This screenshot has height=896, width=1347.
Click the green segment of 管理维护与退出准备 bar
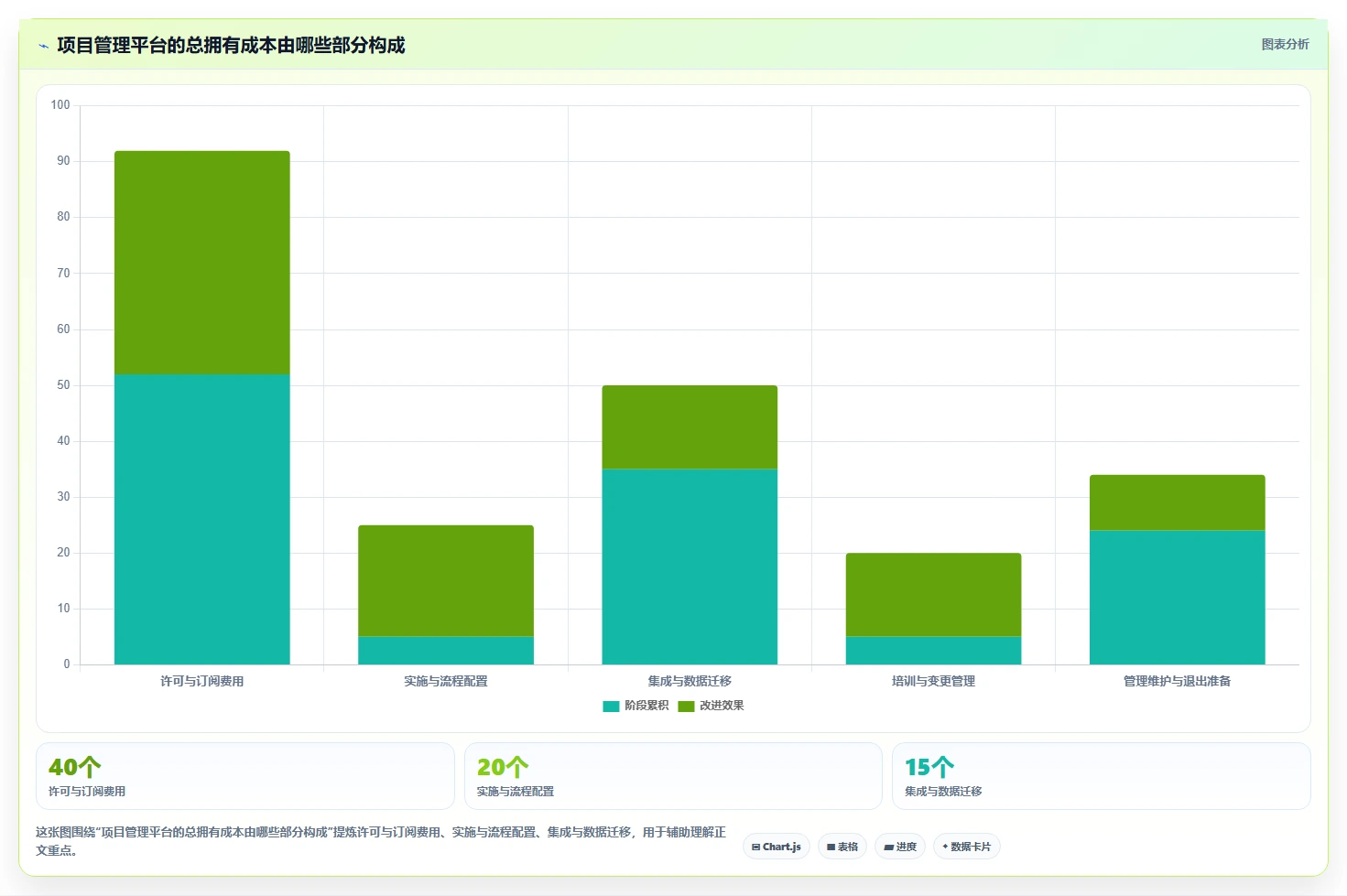(x=1177, y=502)
